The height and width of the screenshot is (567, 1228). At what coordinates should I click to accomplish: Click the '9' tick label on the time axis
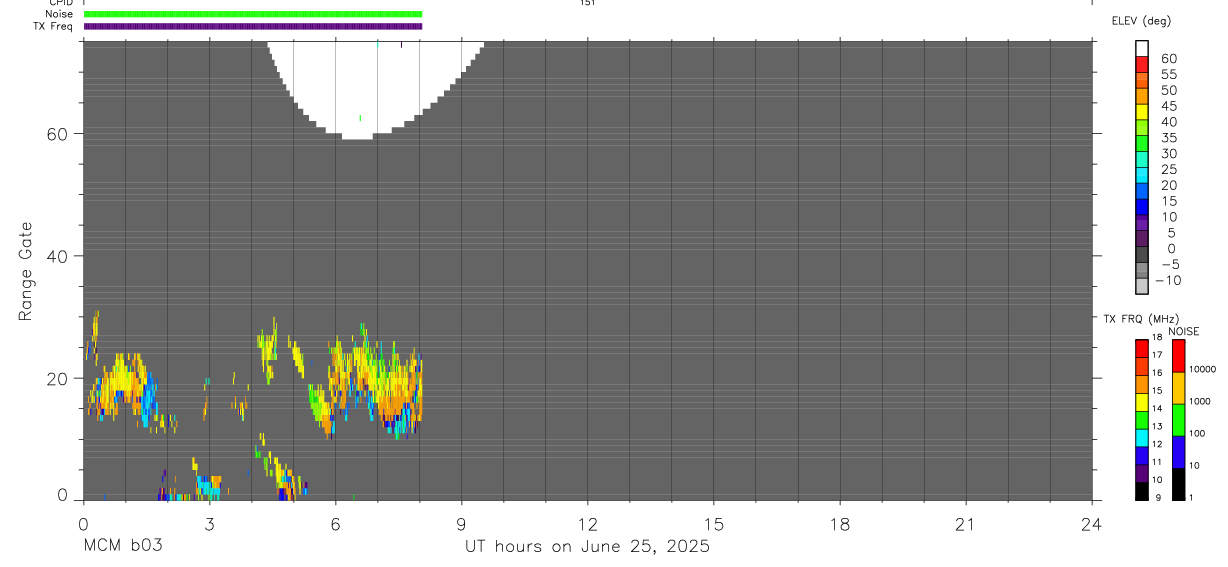tap(461, 524)
